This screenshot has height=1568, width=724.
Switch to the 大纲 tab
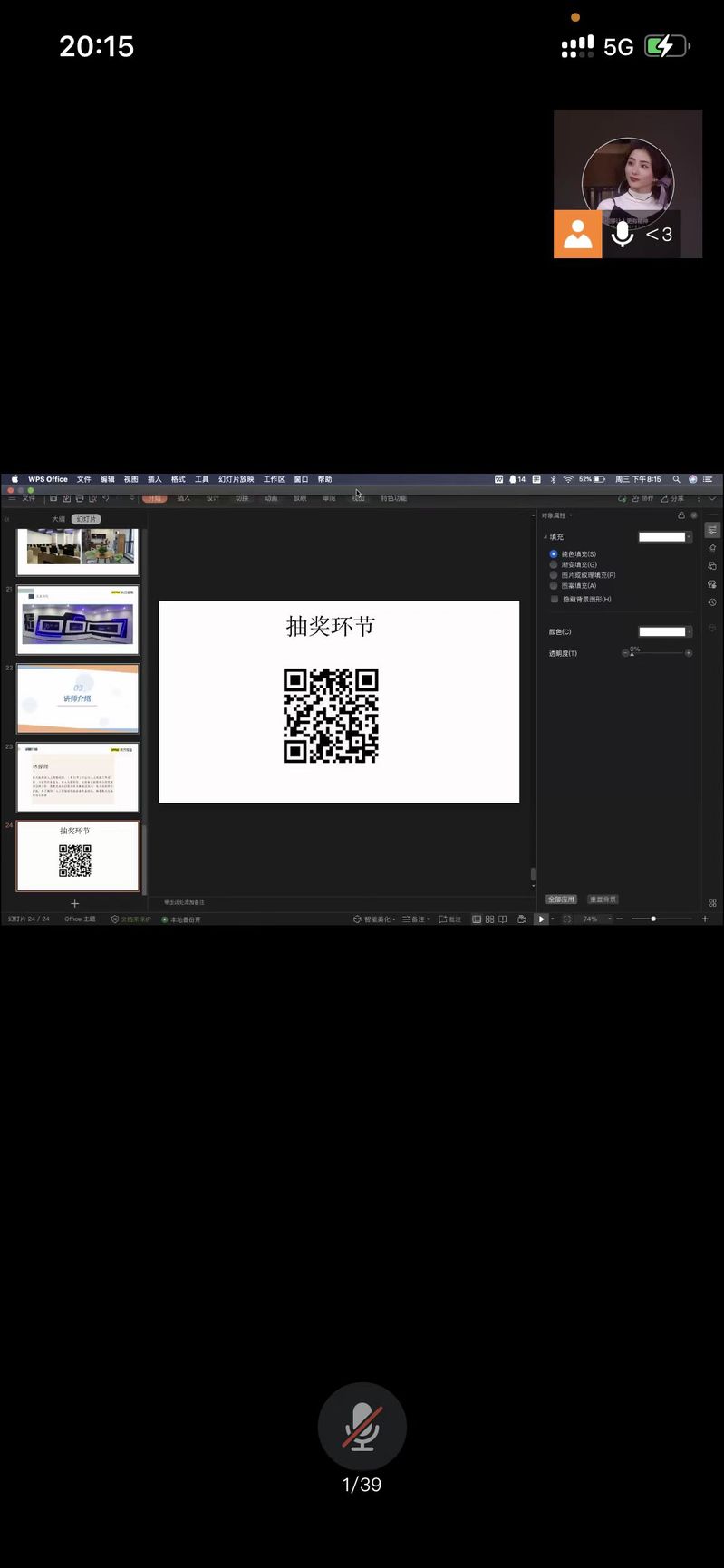[58, 519]
